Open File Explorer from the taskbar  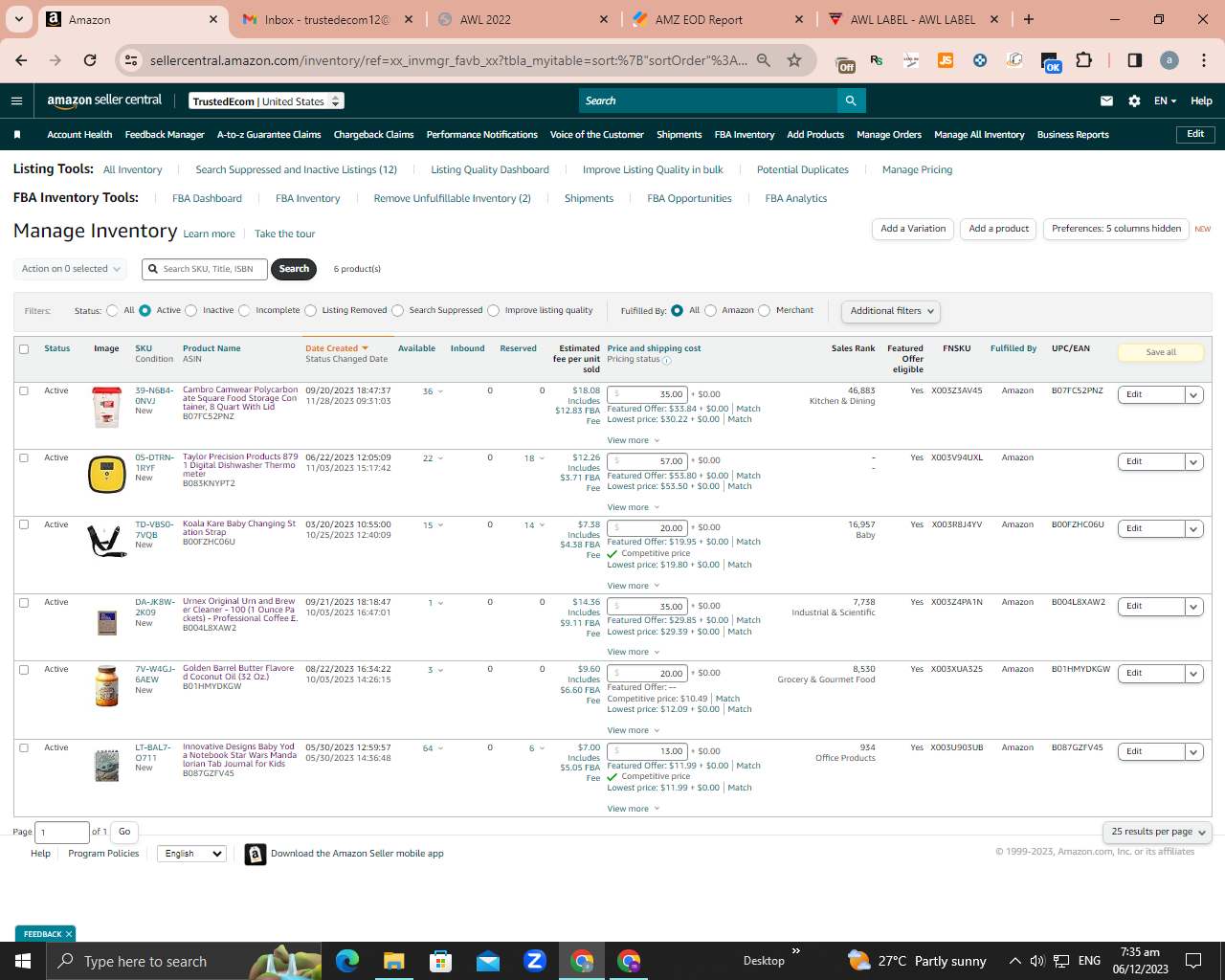(394, 961)
